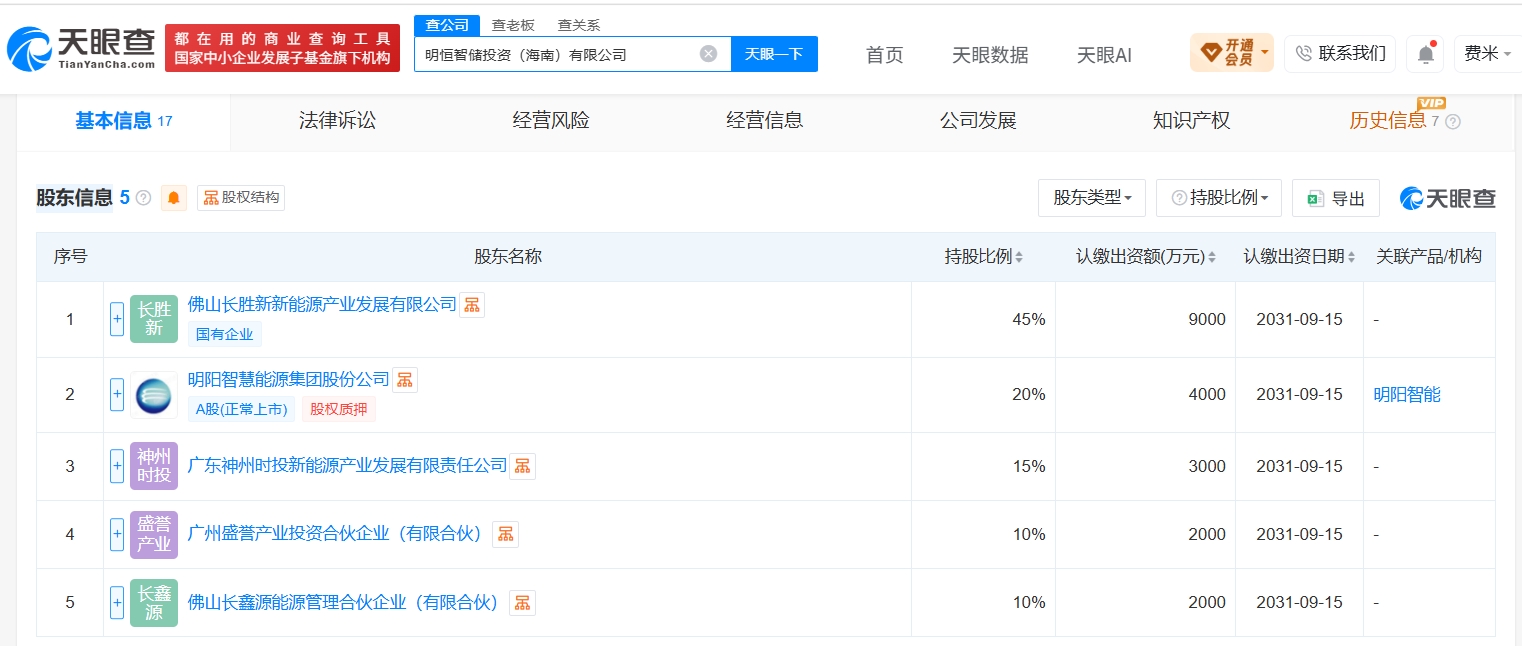Open 天眼数据 in top navigation
Image resolution: width=1522 pixels, height=646 pixels.
[990, 55]
